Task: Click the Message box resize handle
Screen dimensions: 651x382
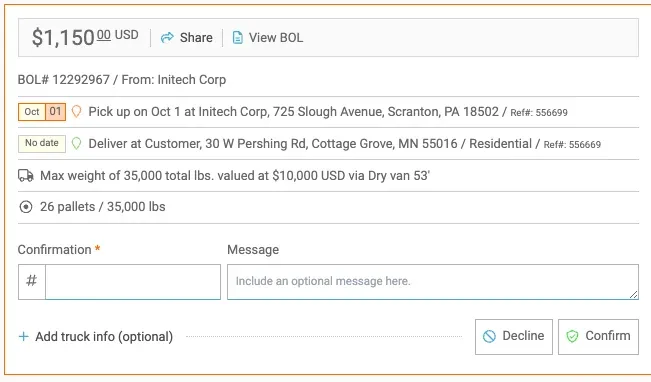Action: (x=633, y=294)
